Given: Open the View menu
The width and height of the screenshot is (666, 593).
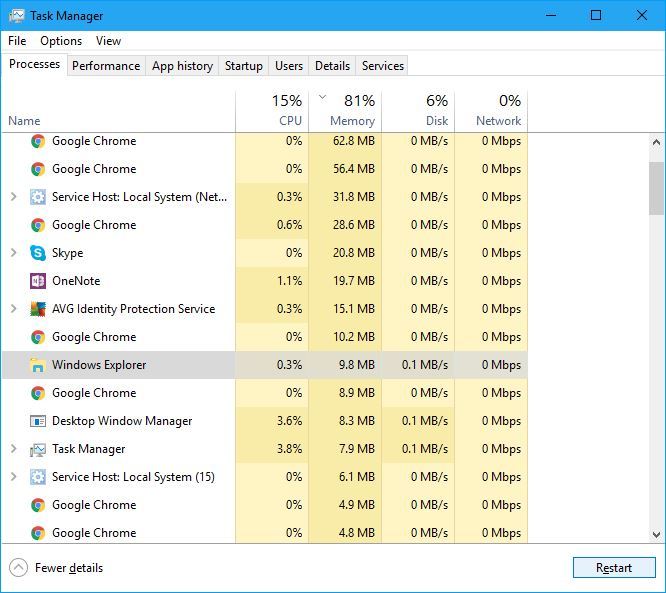Looking at the screenshot, I should (x=108, y=41).
